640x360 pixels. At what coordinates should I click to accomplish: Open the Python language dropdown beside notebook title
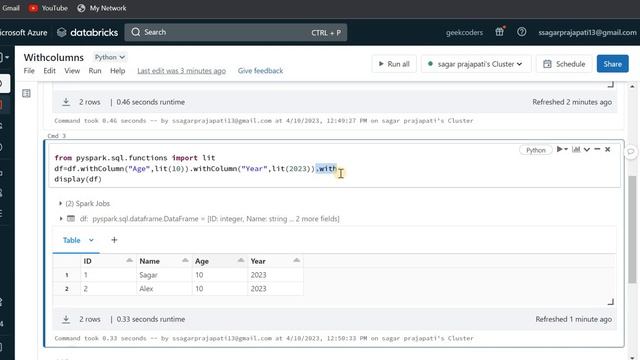tap(109, 57)
